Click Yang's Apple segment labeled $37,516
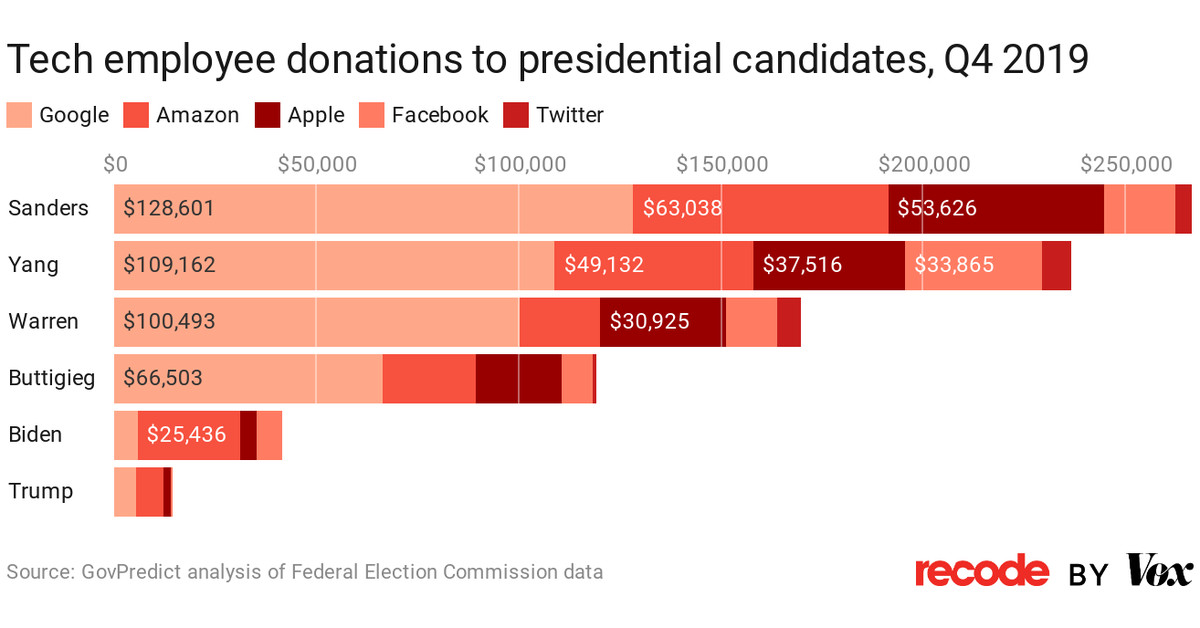Viewport: 1200px width, 628px height. [828, 266]
